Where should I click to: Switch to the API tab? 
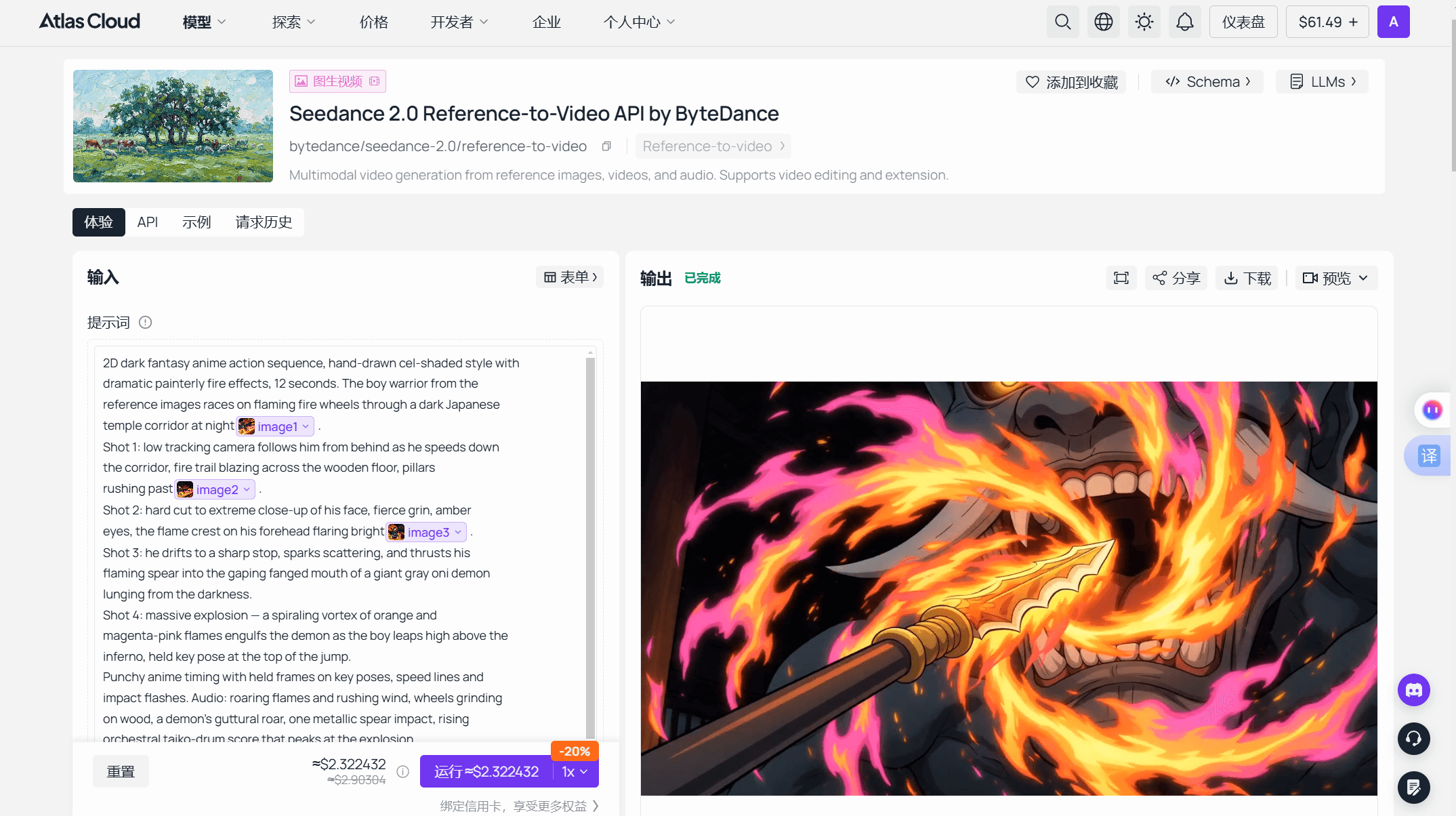(148, 222)
